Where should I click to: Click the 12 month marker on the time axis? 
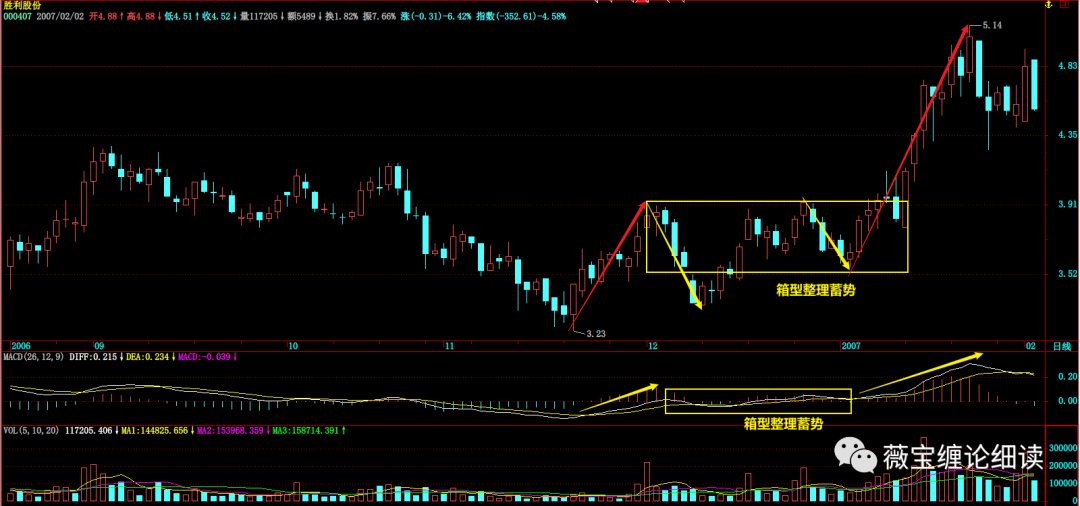[652, 346]
